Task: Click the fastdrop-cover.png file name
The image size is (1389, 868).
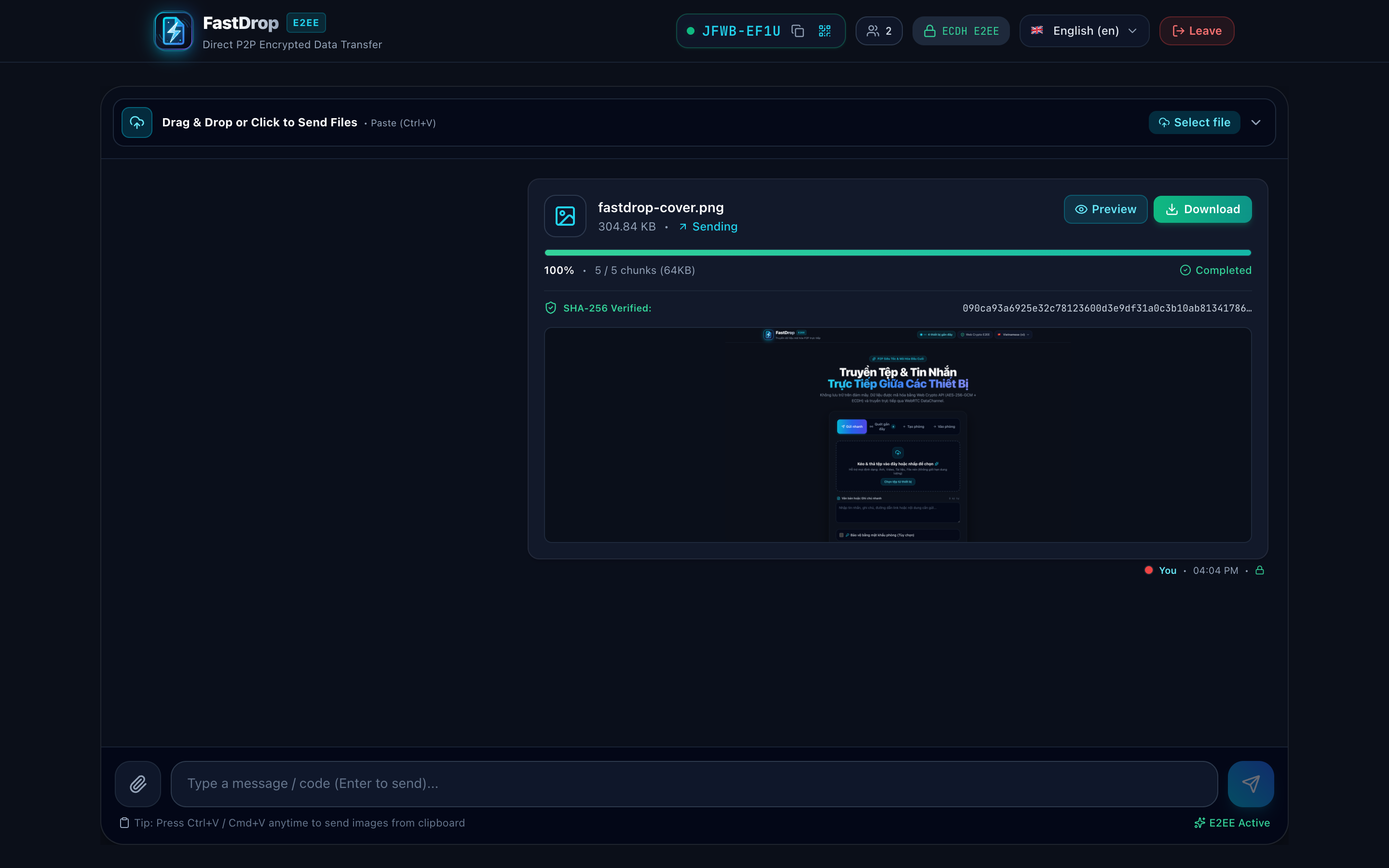Action: point(661,207)
